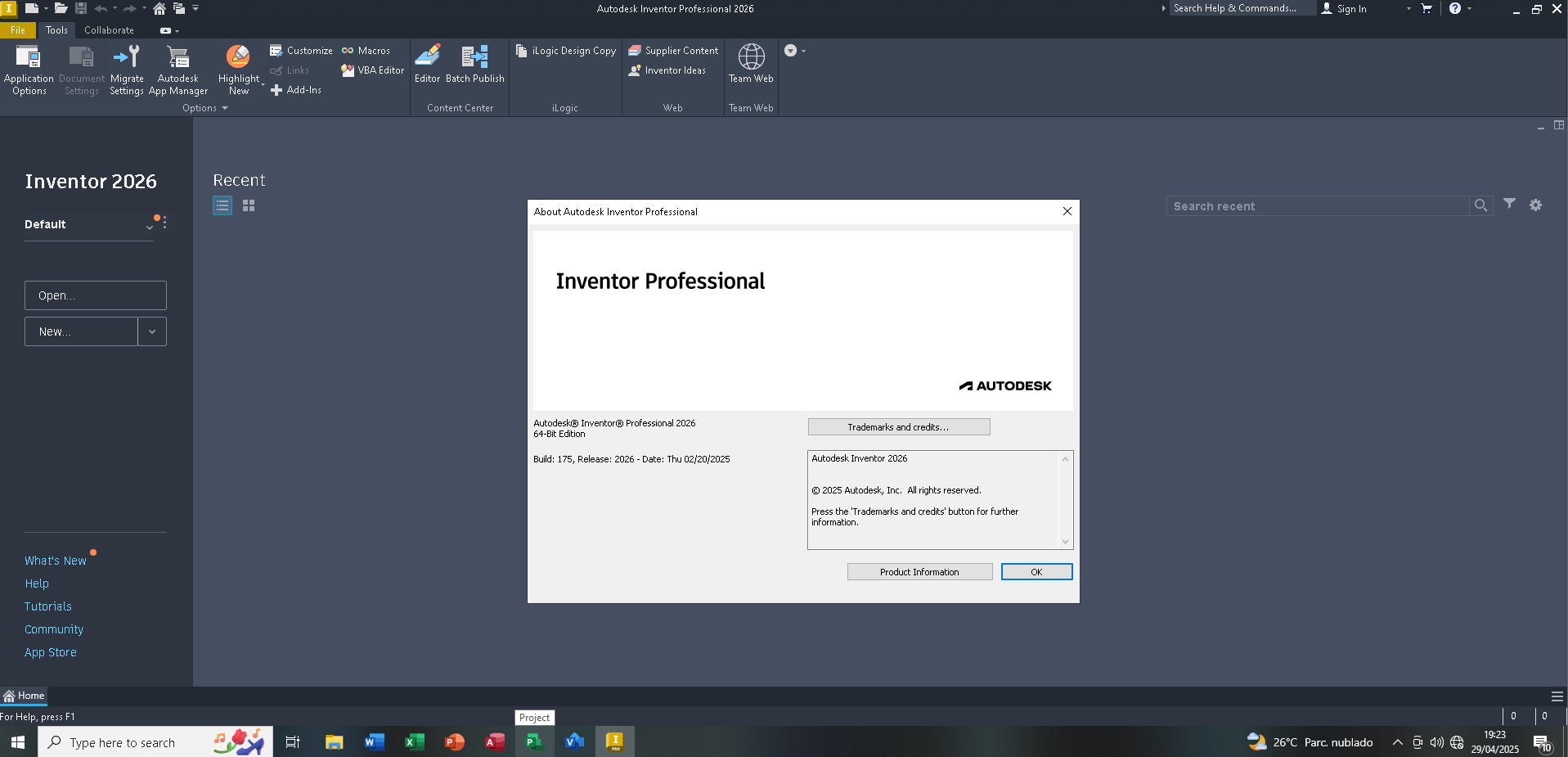Expand the Sign In dropdown arrow
The width and height of the screenshot is (1568, 757).
click(x=1409, y=8)
